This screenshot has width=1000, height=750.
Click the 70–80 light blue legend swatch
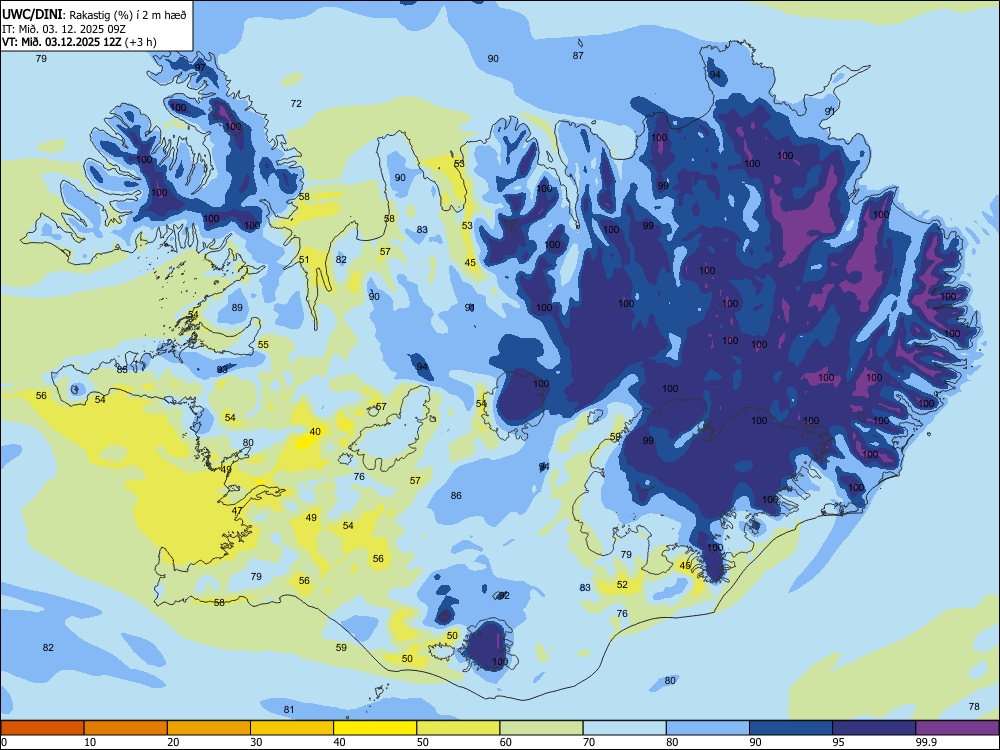pyautogui.click(x=624, y=728)
